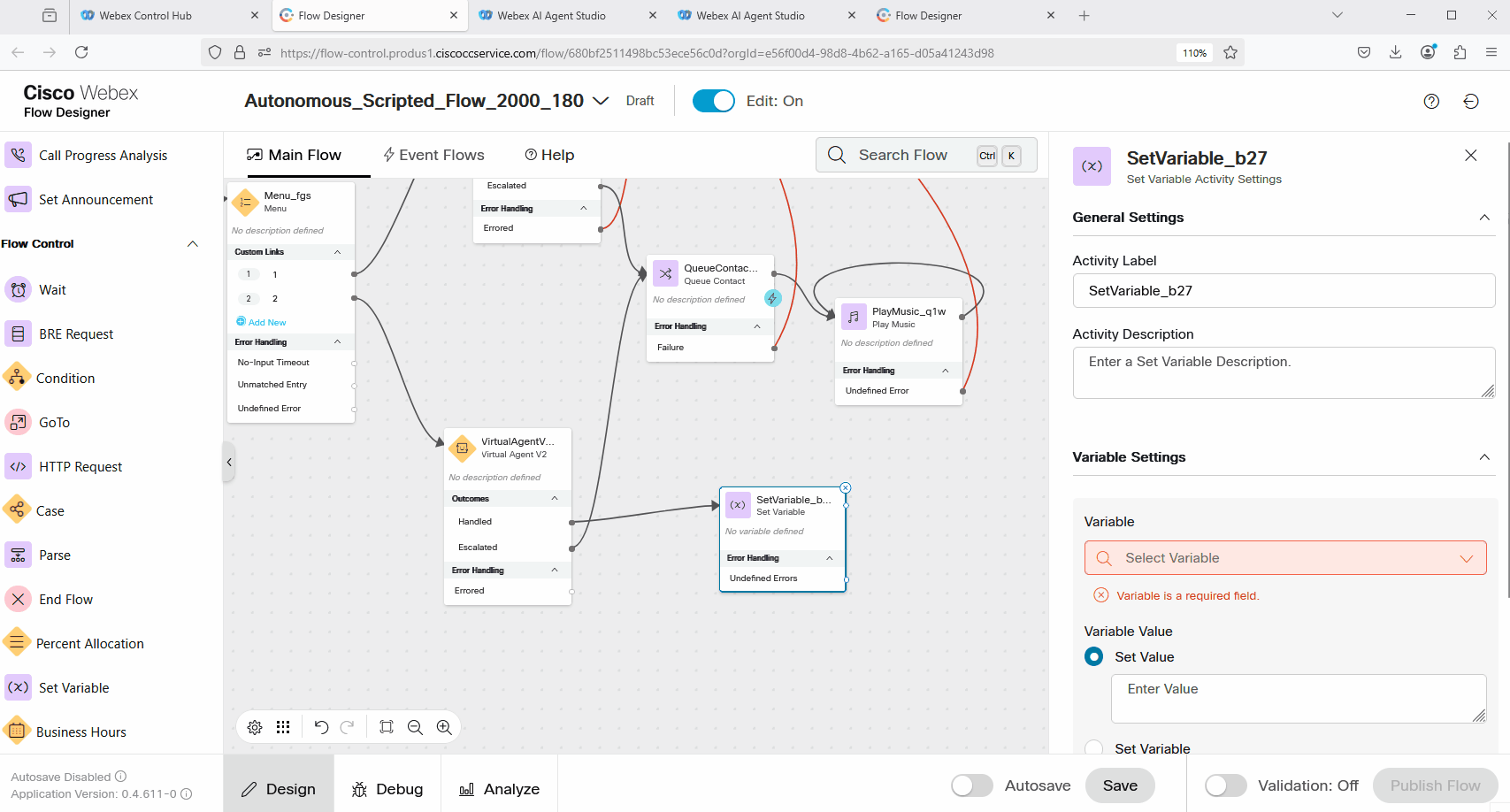
Task: Enable the Autosave toggle
Action: point(971,785)
